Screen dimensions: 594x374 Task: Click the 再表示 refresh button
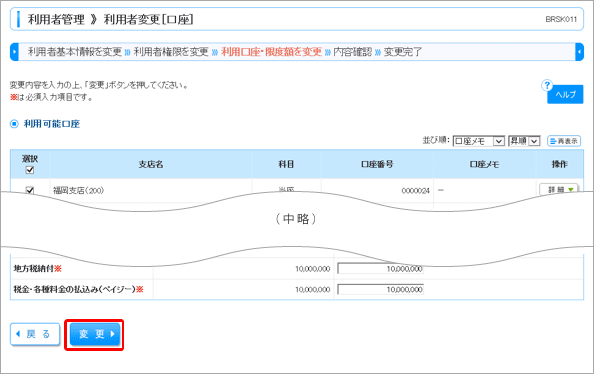pyautogui.click(x=564, y=141)
